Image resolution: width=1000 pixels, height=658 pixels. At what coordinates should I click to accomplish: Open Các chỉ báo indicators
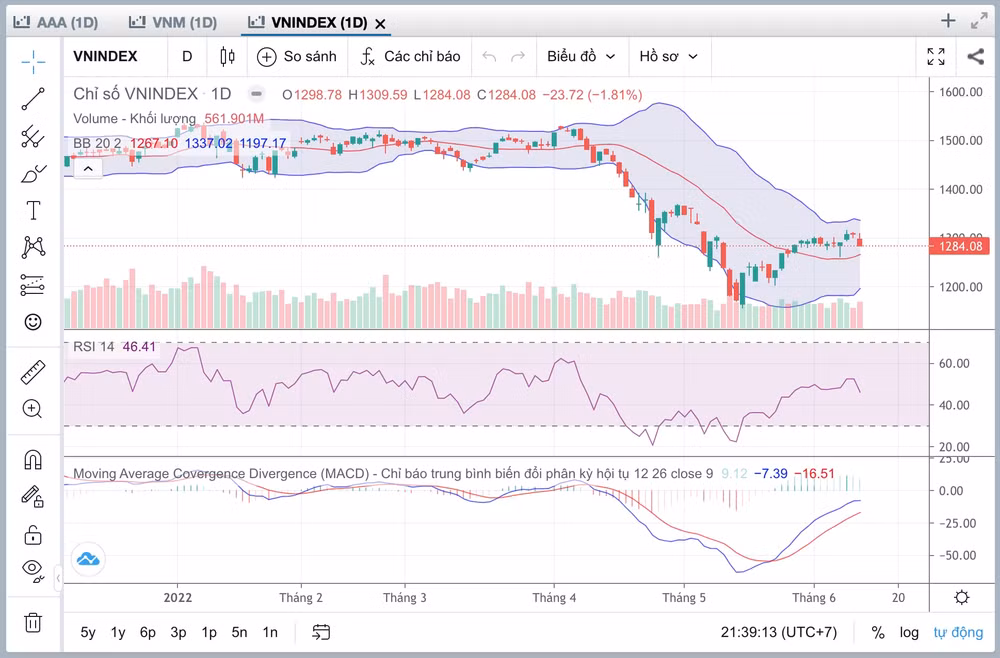click(x=410, y=57)
